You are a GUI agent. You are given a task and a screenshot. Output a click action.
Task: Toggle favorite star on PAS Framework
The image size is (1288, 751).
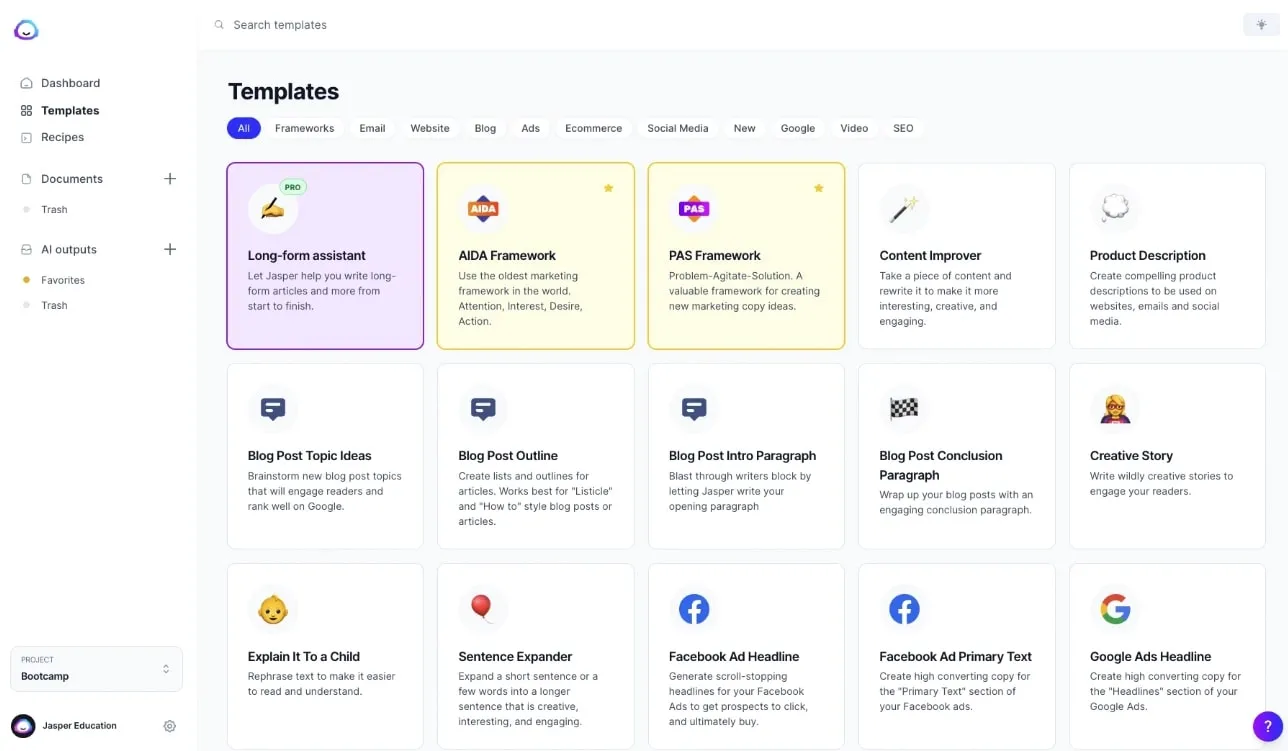[818, 188]
